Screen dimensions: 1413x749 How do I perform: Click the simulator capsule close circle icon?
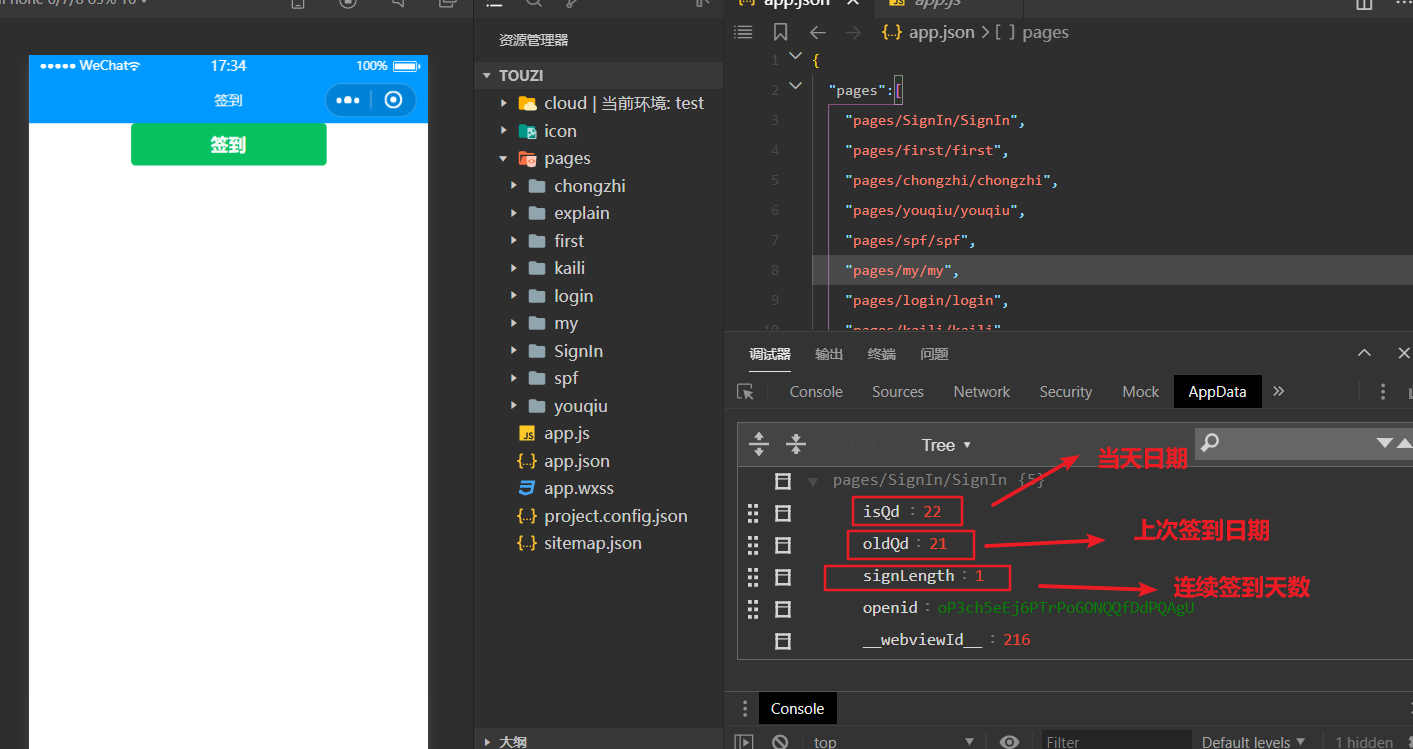coord(393,100)
